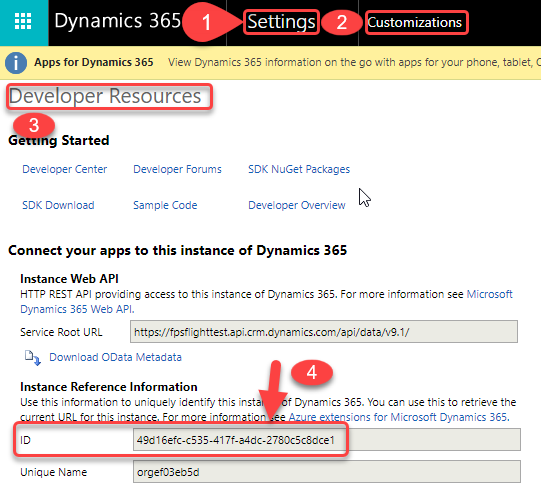Click the blue information icon in the banner
Viewport: 541px width, 501px height.
[x=16, y=63]
